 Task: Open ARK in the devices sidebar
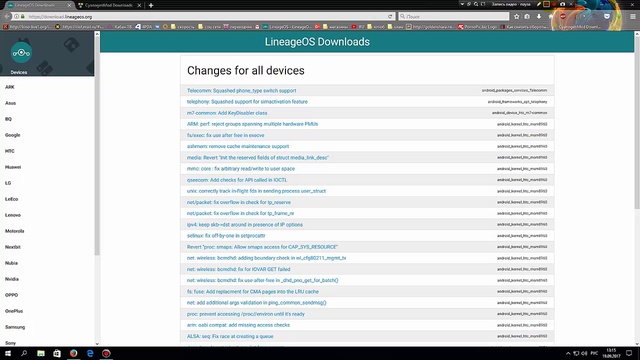coord(10,87)
